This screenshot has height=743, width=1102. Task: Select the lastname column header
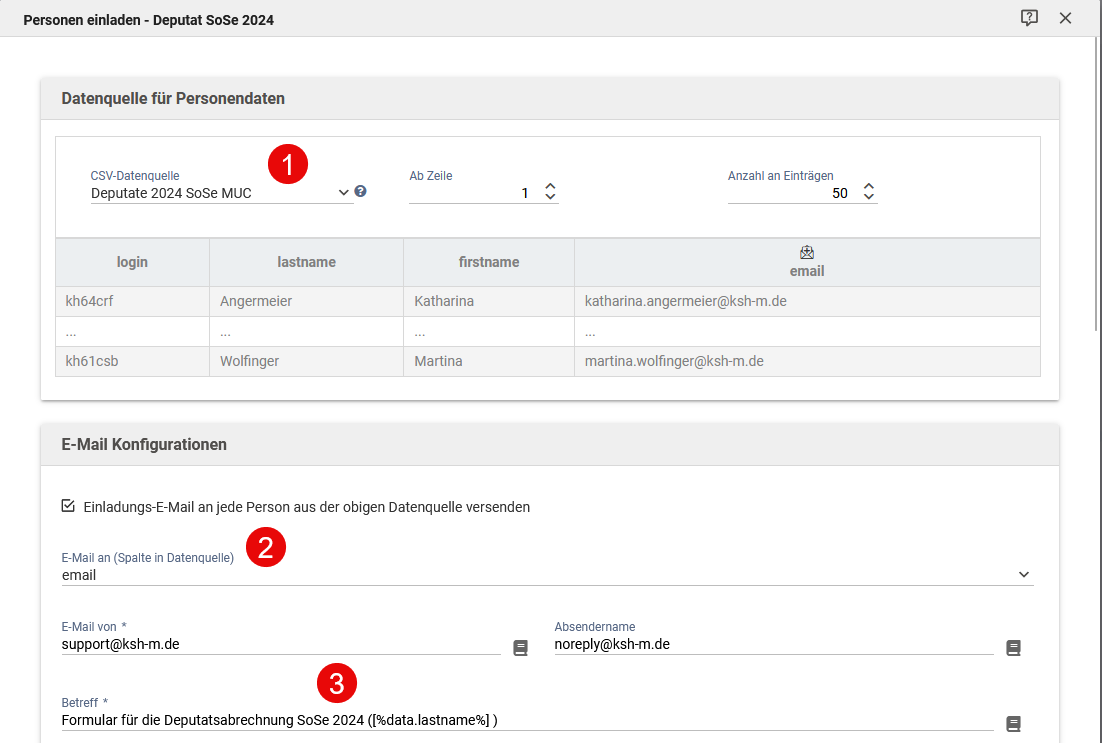click(306, 262)
